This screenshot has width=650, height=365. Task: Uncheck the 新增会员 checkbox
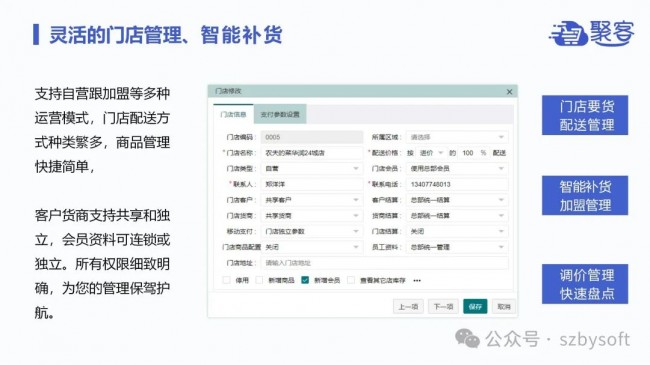(x=305, y=280)
